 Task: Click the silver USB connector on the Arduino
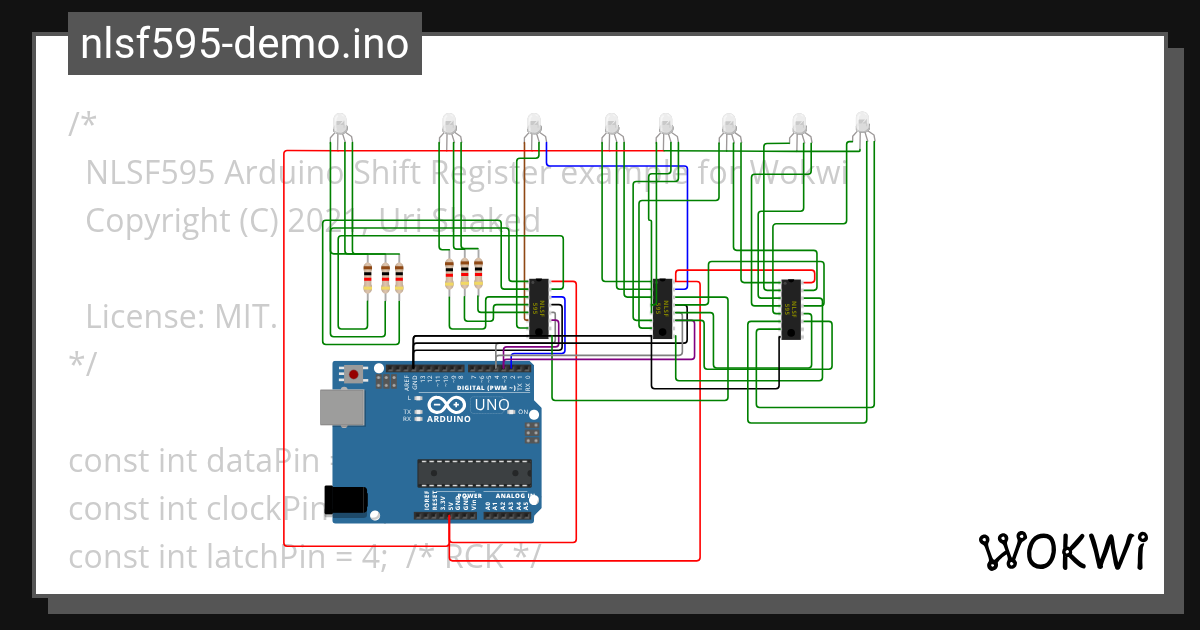click(342, 408)
